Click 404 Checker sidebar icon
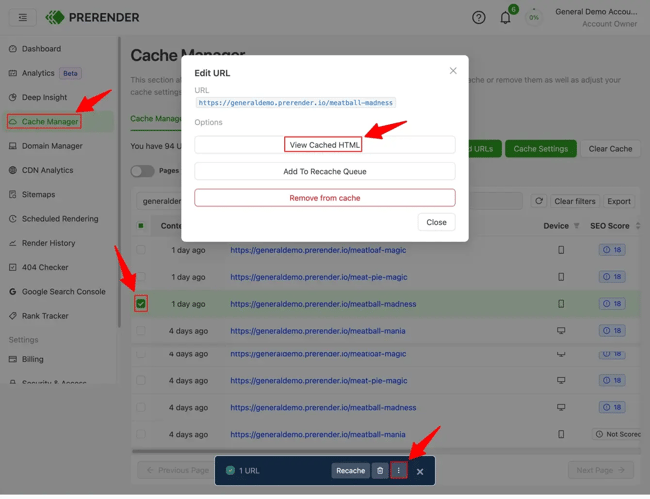This screenshot has height=499, width=650. (x=13, y=267)
